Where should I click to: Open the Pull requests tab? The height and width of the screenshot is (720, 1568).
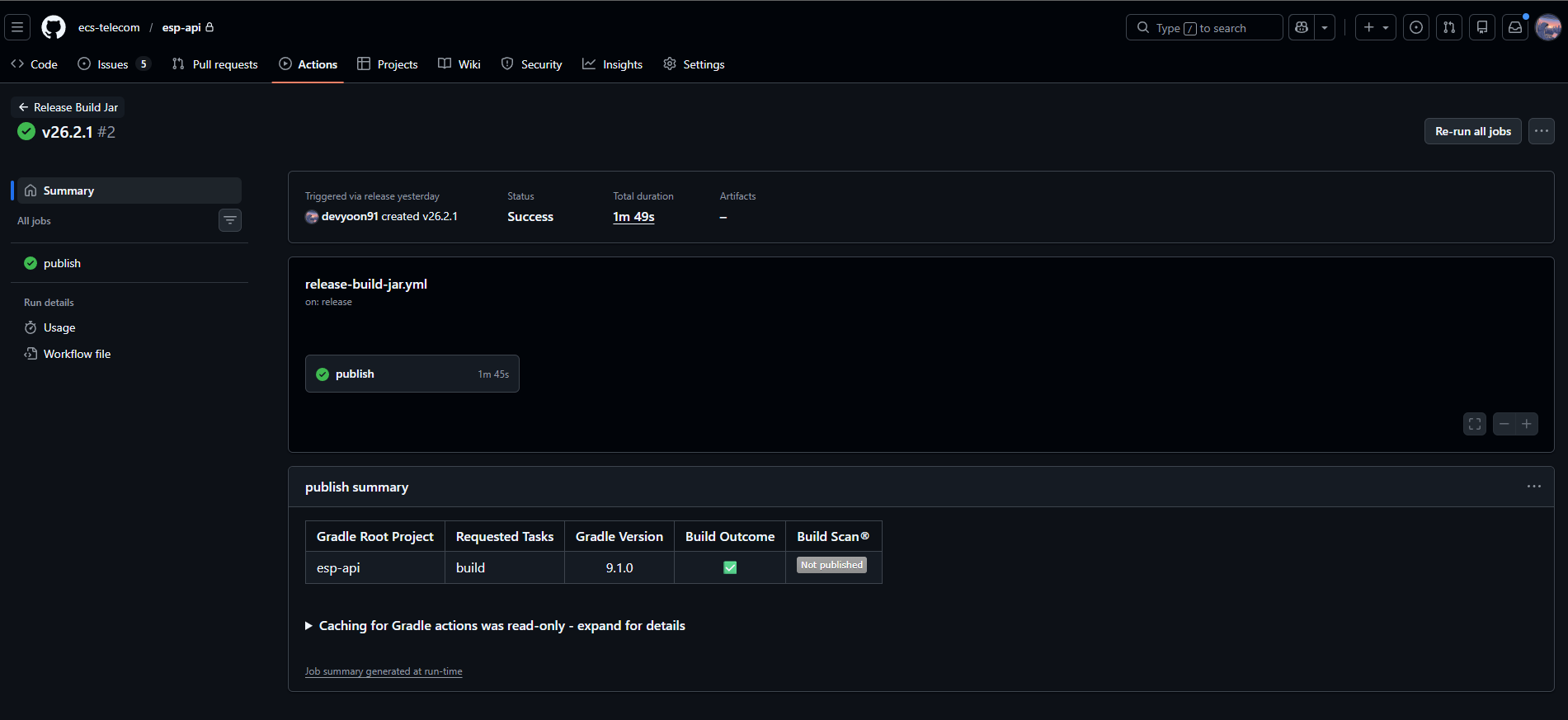click(215, 64)
